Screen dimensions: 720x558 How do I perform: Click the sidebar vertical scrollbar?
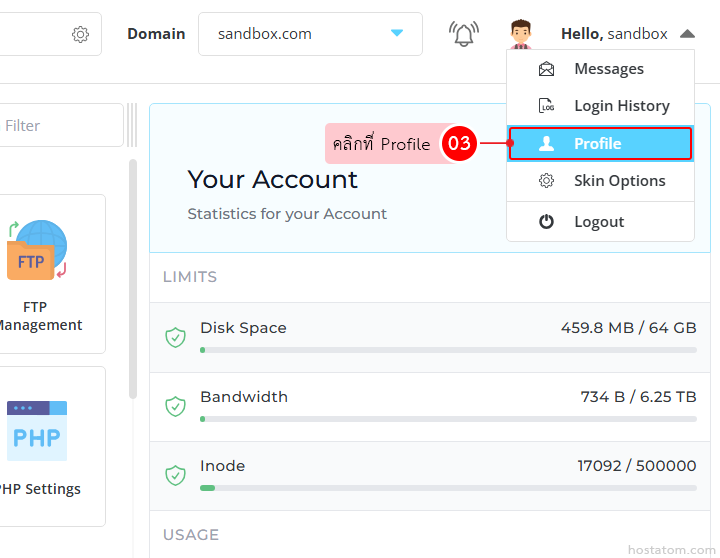pos(133,280)
